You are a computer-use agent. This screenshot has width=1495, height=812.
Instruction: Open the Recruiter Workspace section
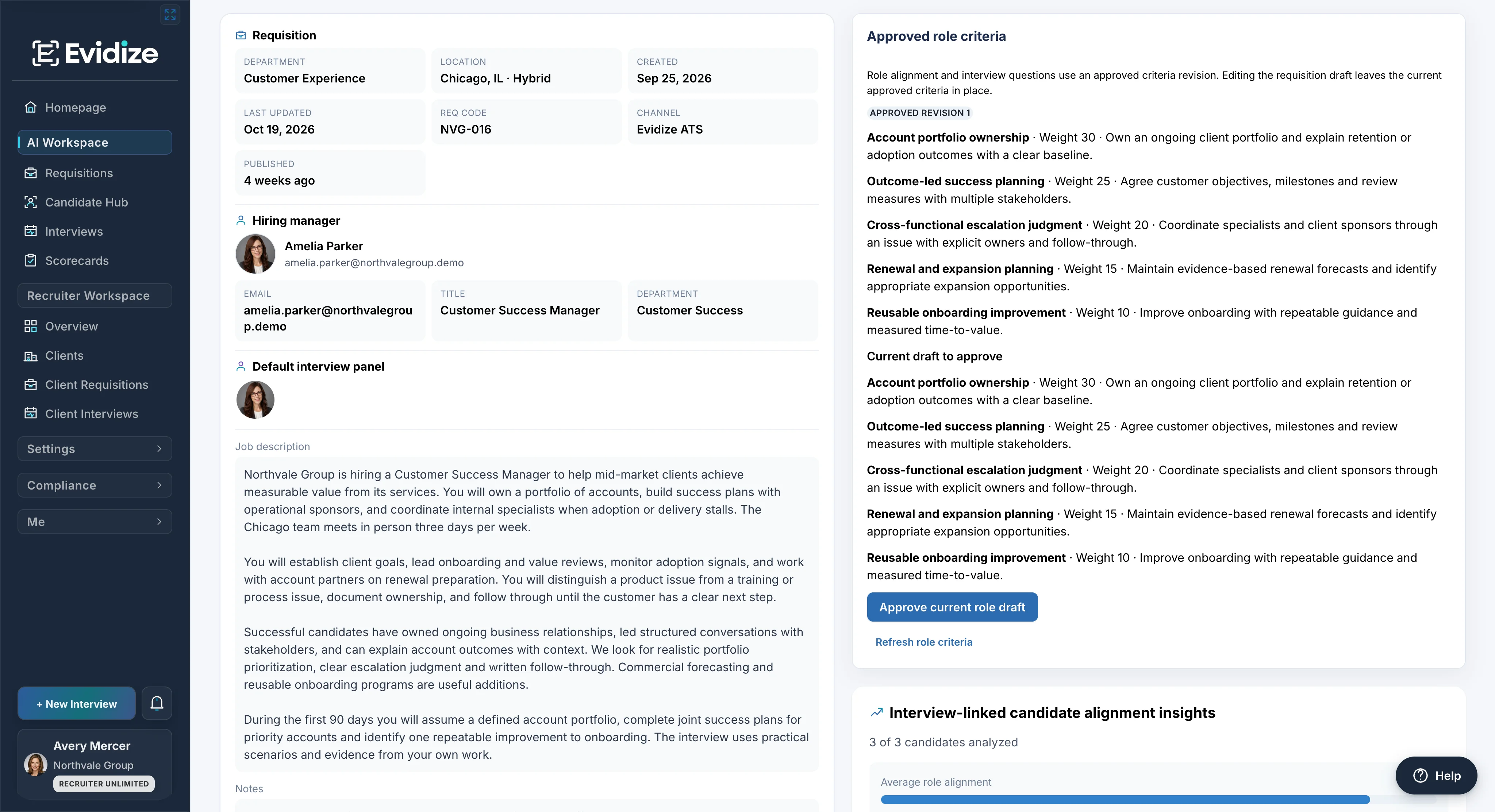(x=95, y=295)
